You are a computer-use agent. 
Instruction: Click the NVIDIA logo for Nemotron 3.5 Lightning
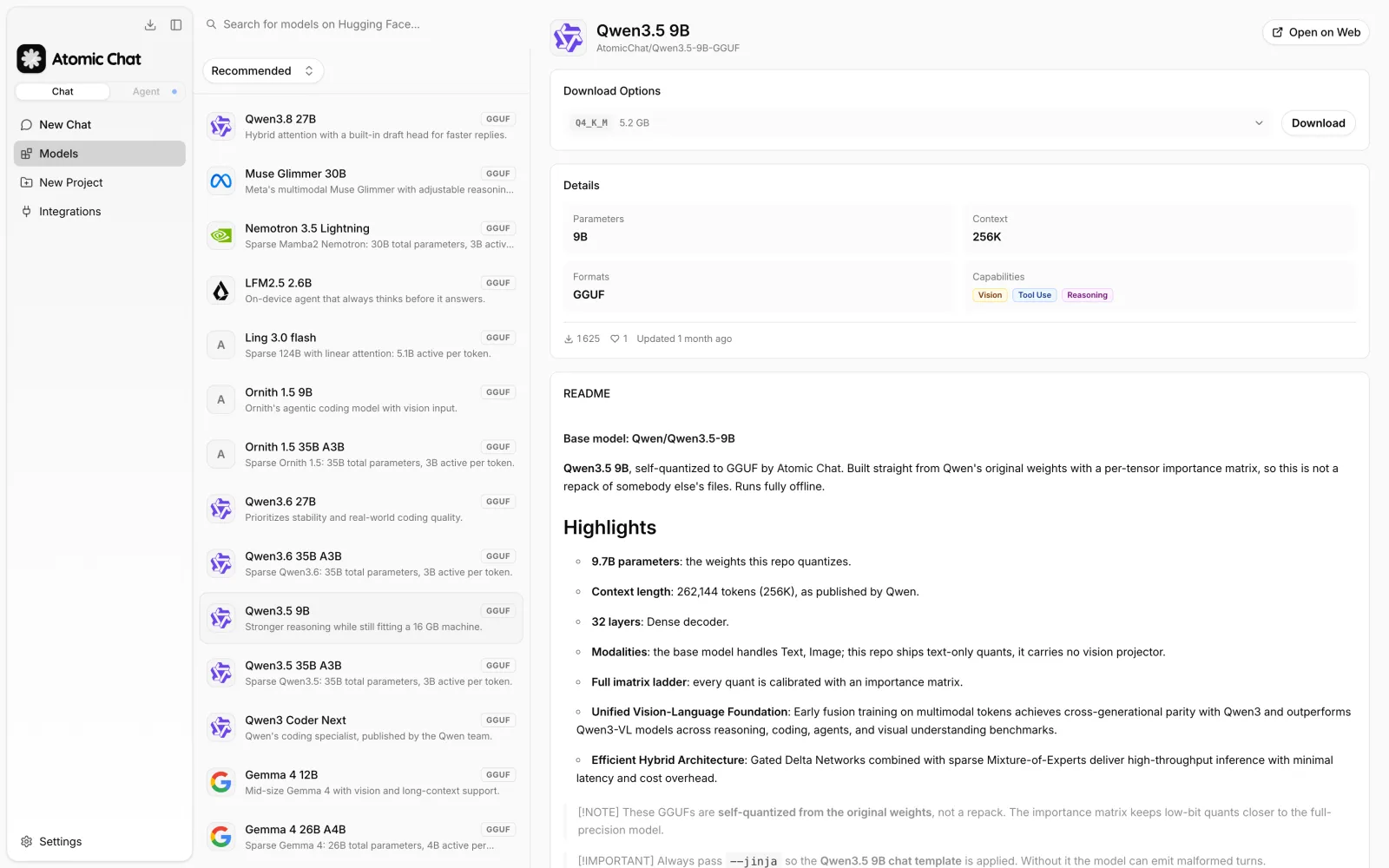(221, 236)
